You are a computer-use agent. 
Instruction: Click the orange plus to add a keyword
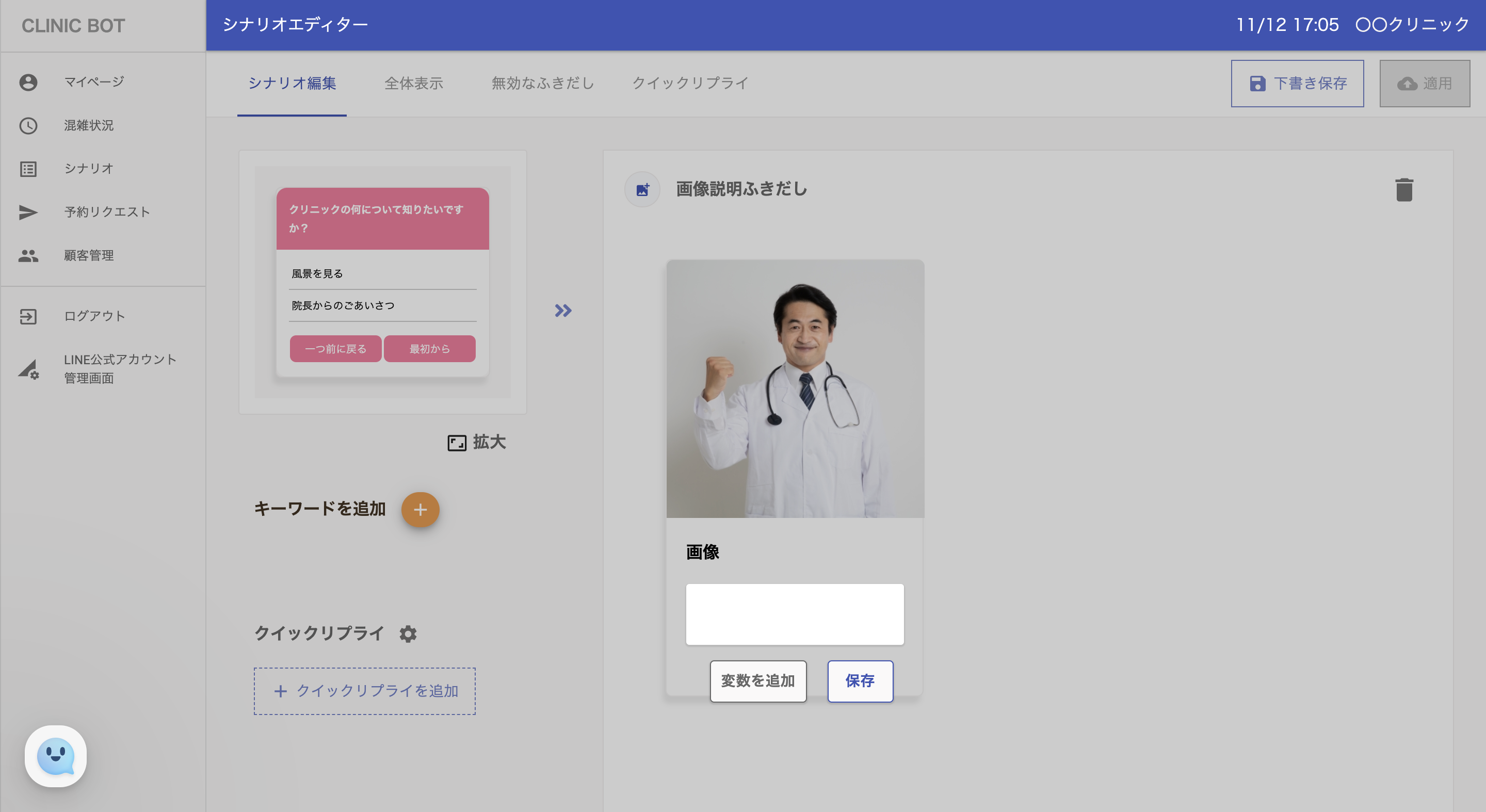420,509
